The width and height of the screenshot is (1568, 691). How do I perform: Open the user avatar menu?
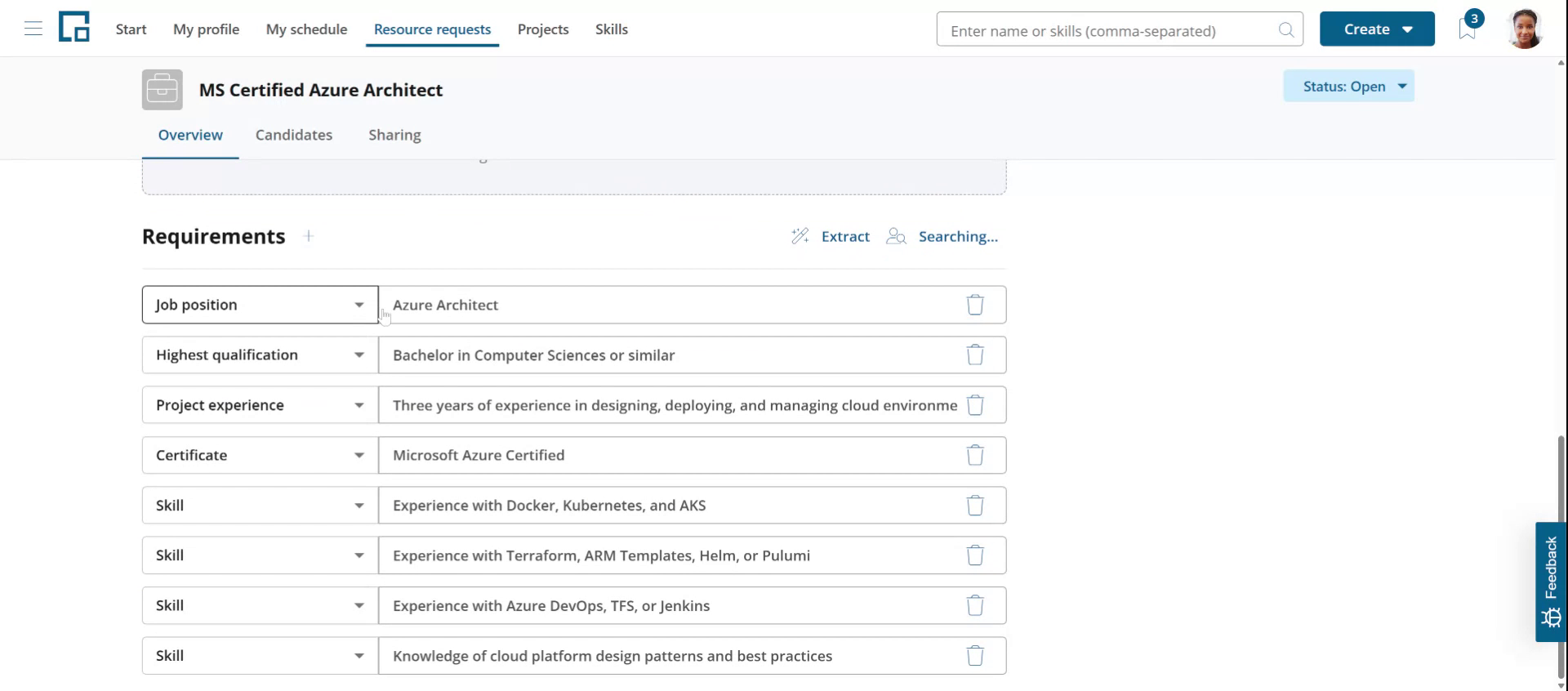pos(1525,29)
